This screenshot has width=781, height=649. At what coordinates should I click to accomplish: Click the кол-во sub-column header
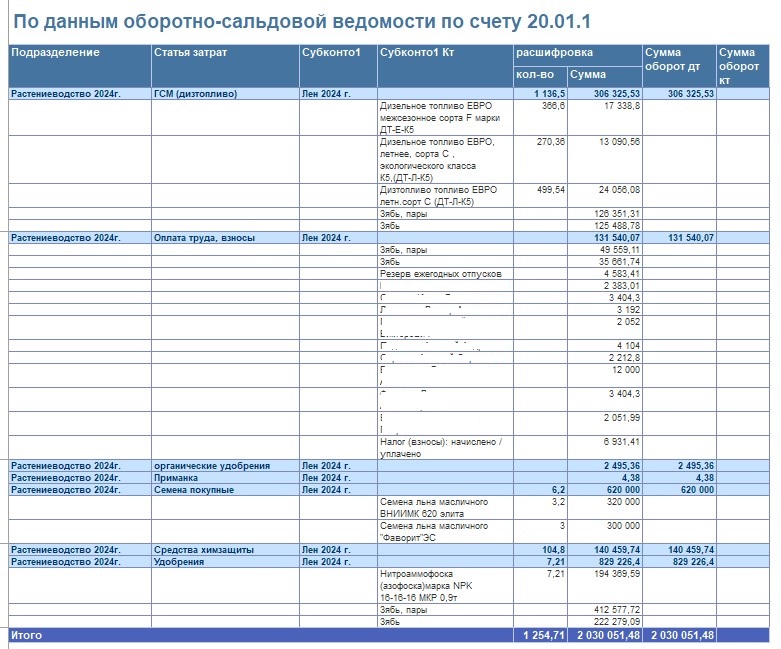click(x=538, y=74)
